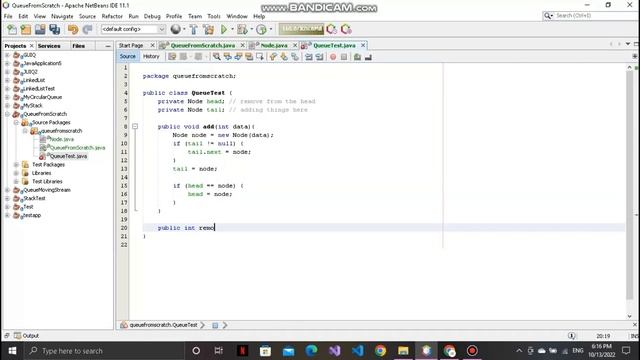
Task: Click the queuefromscratch.QueueTest breadcrumb
Action: [163, 325]
